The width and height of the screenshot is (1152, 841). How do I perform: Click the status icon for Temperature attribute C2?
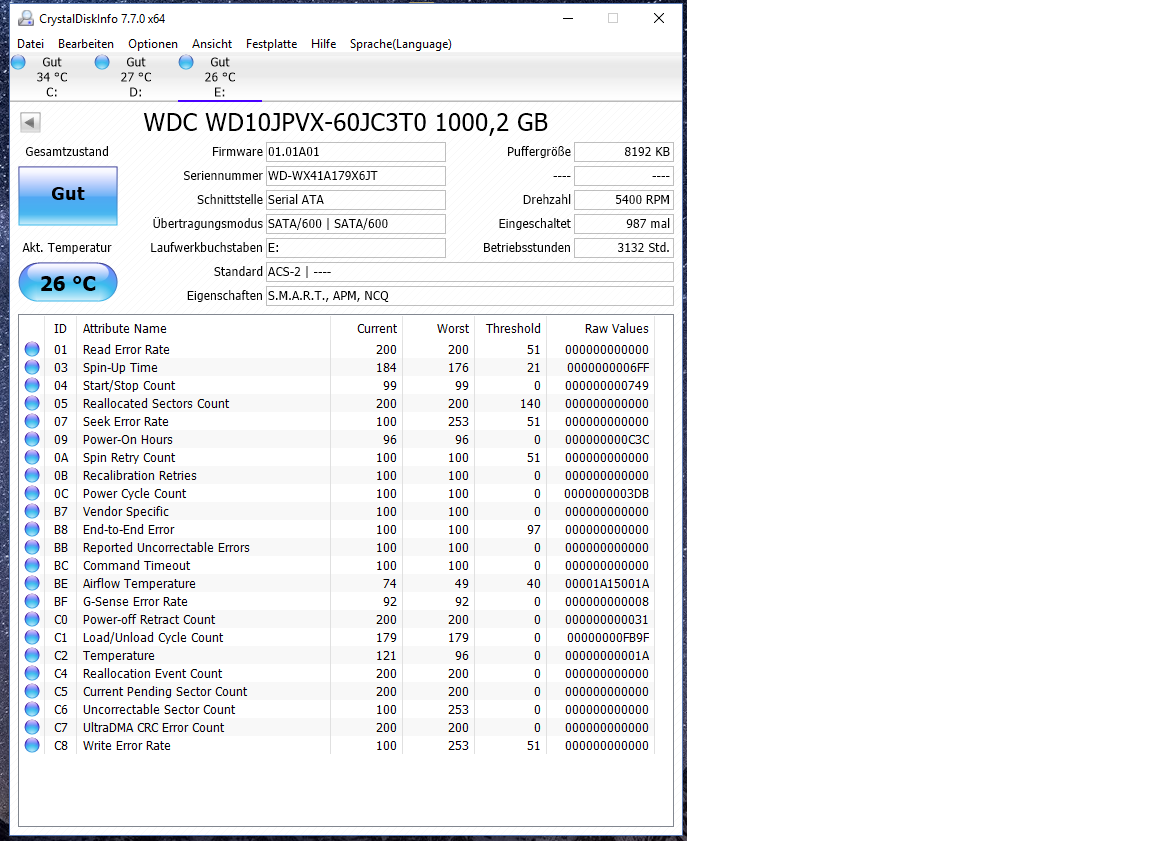pyautogui.click(x=32, y=655)
